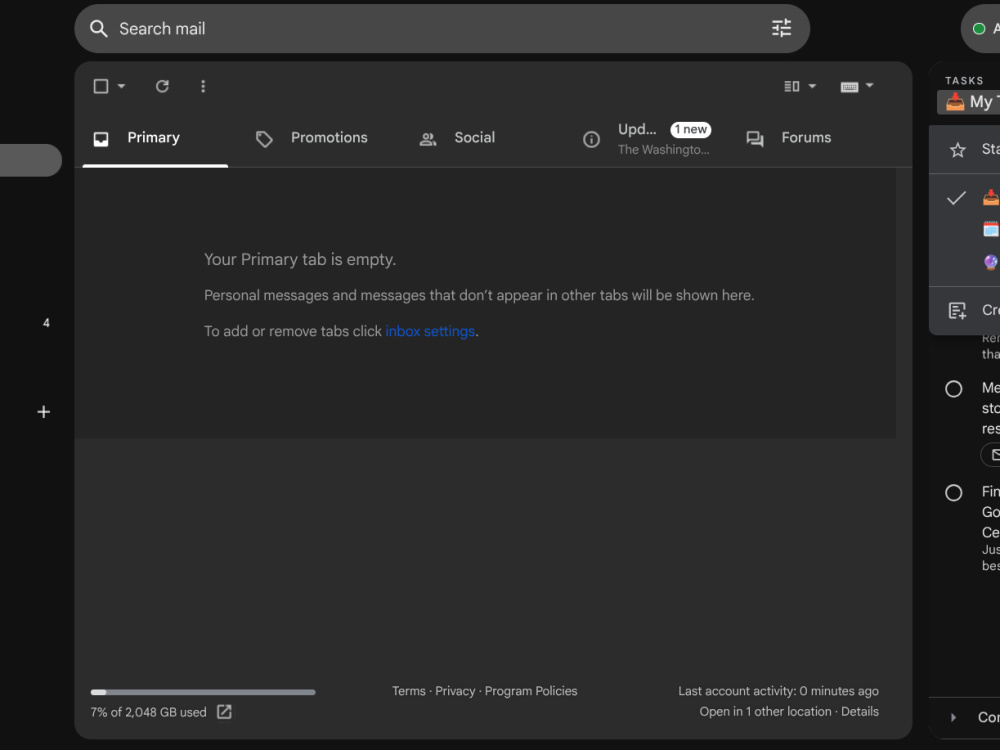Image resolution: width=1000 pixels, height=750 pixels.
Task: Select the Starred item star icon
Action: [957, 150]
